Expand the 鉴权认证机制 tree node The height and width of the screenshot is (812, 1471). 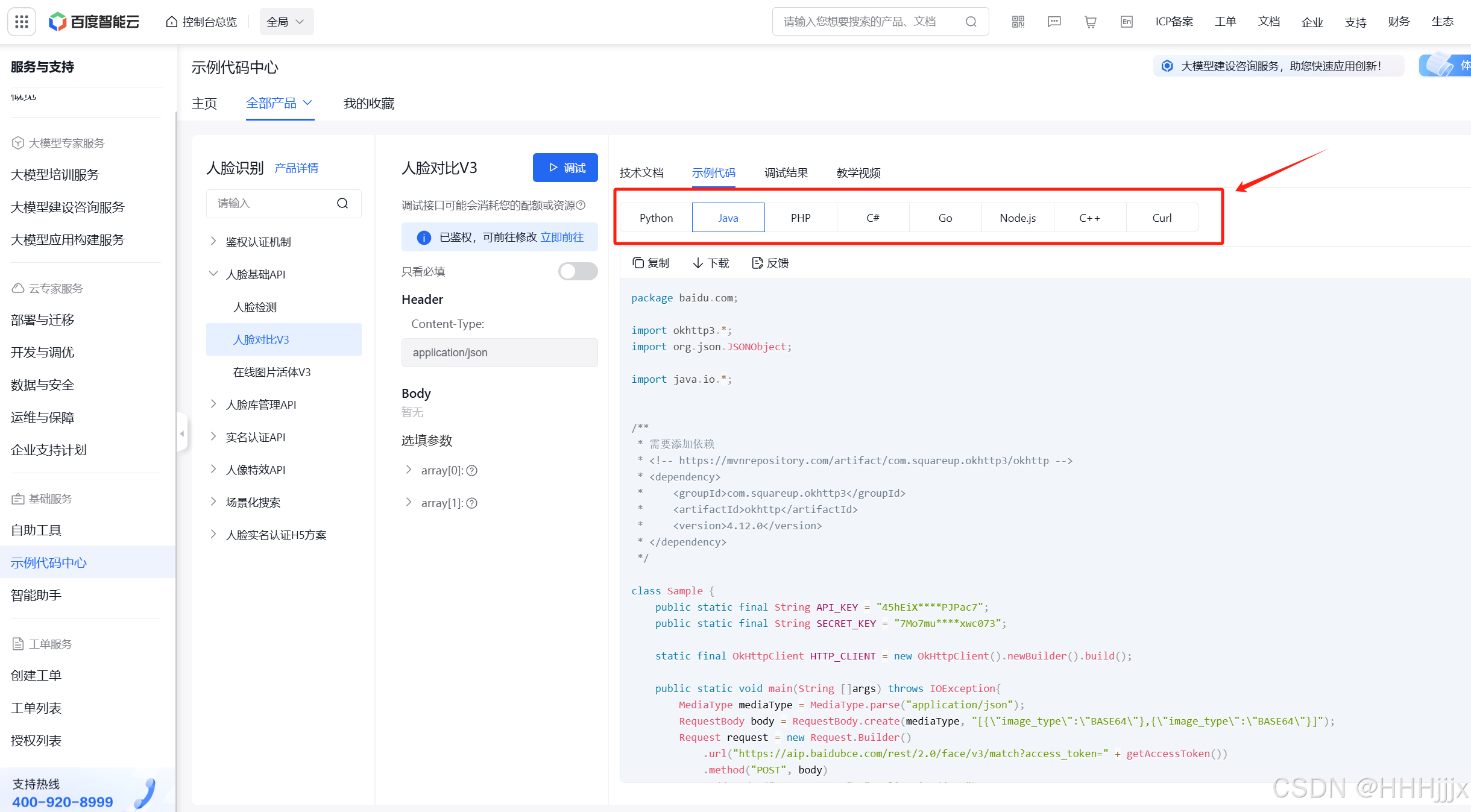coord(213,241)
